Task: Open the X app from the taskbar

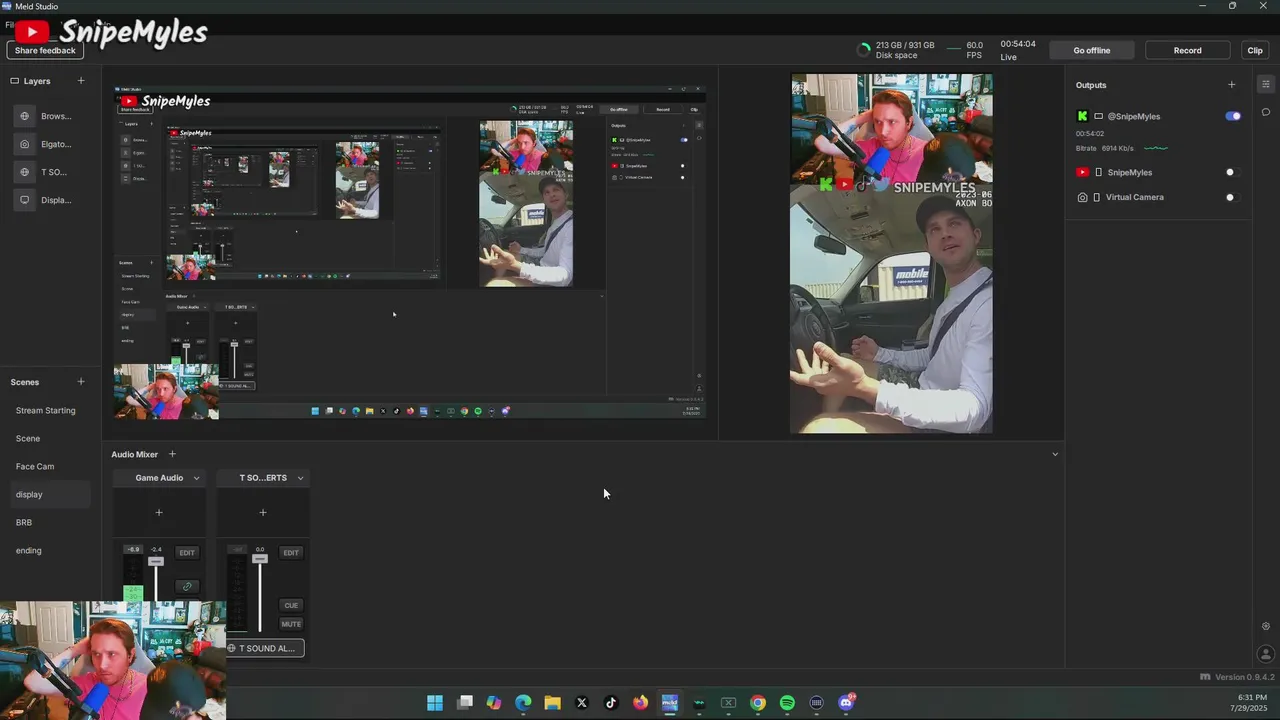Action: coord(582,703)
